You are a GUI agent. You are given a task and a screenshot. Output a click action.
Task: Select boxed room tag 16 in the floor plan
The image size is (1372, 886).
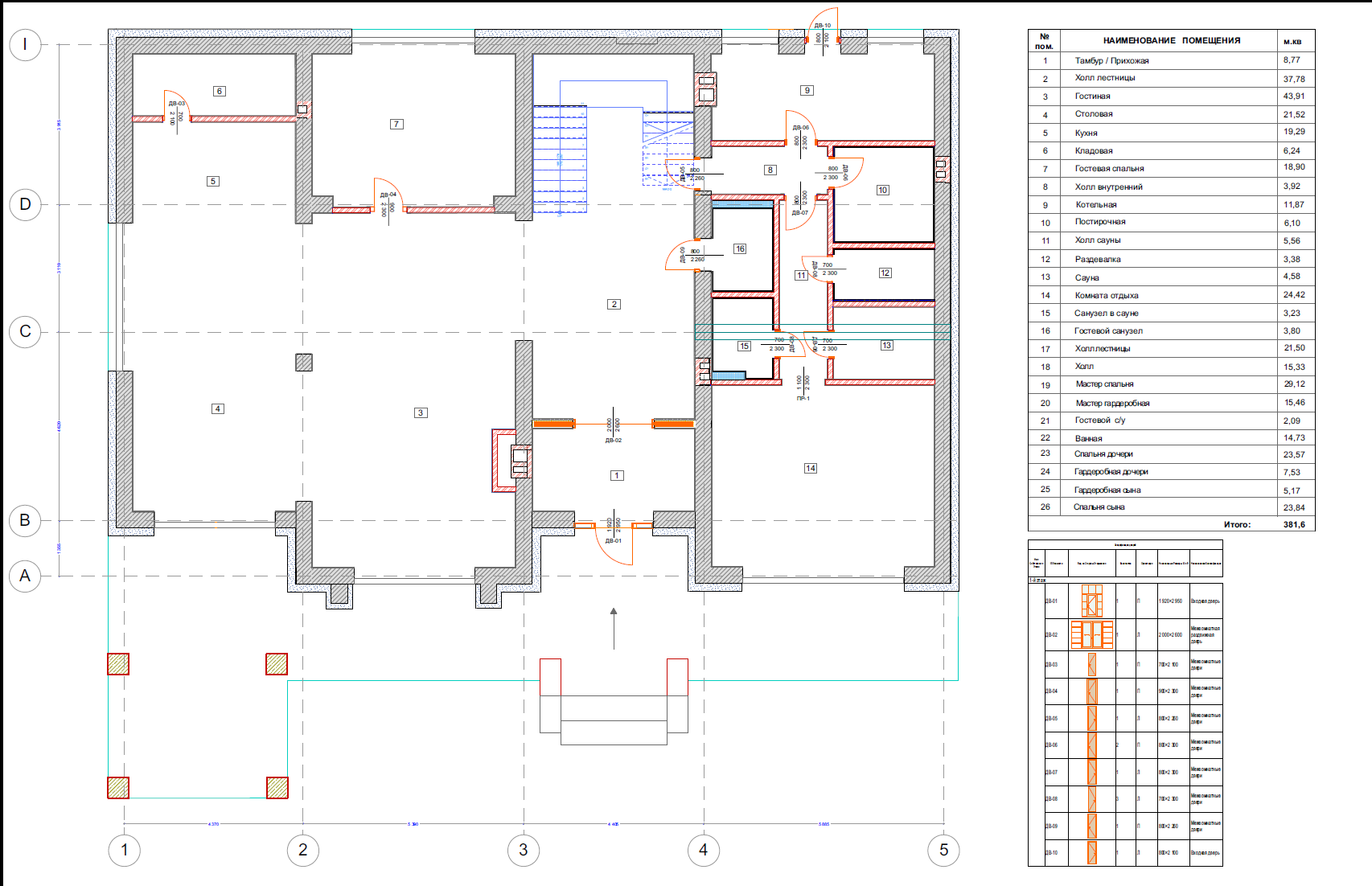tap(740, 248)
